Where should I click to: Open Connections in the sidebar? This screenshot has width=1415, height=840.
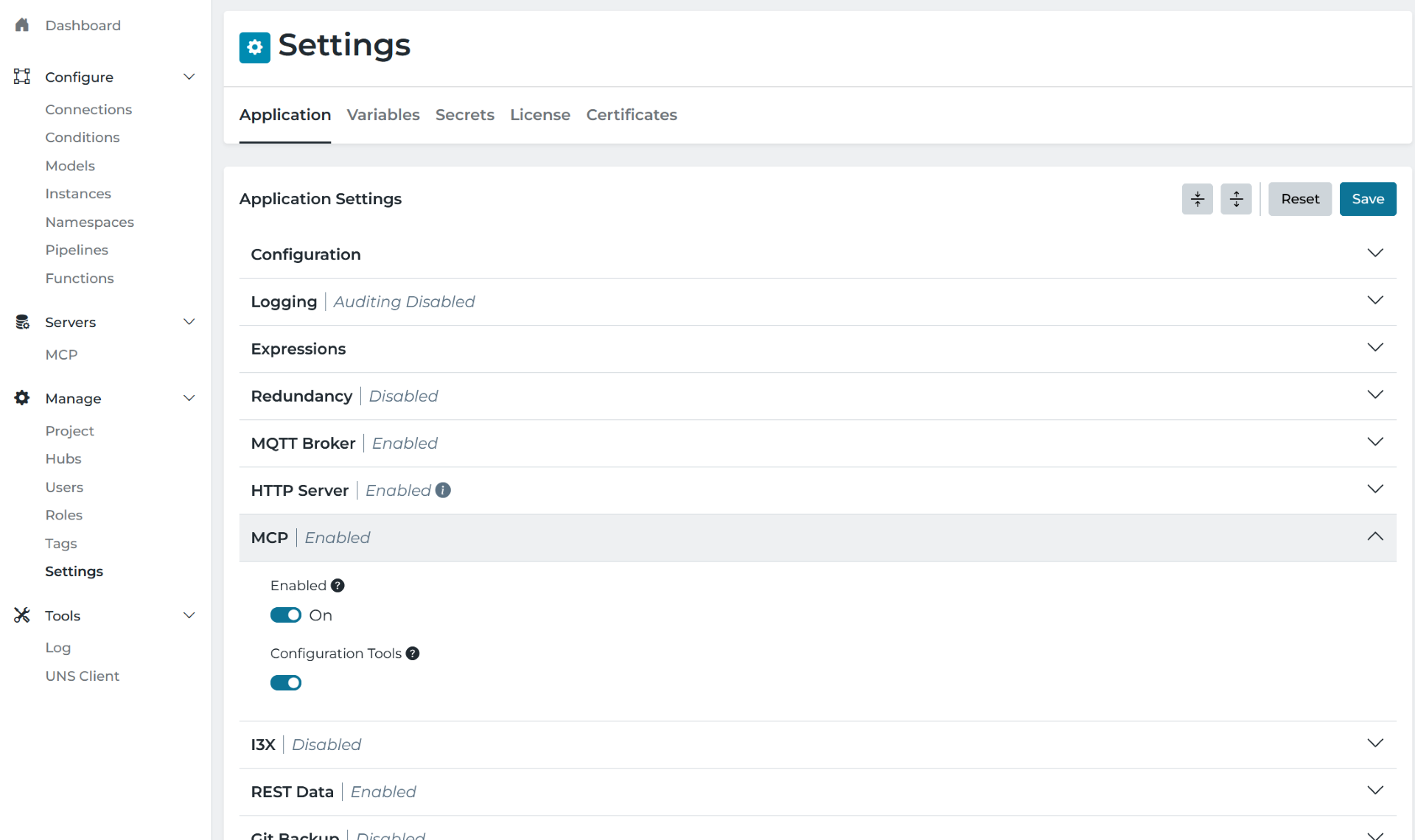point(88,109)
